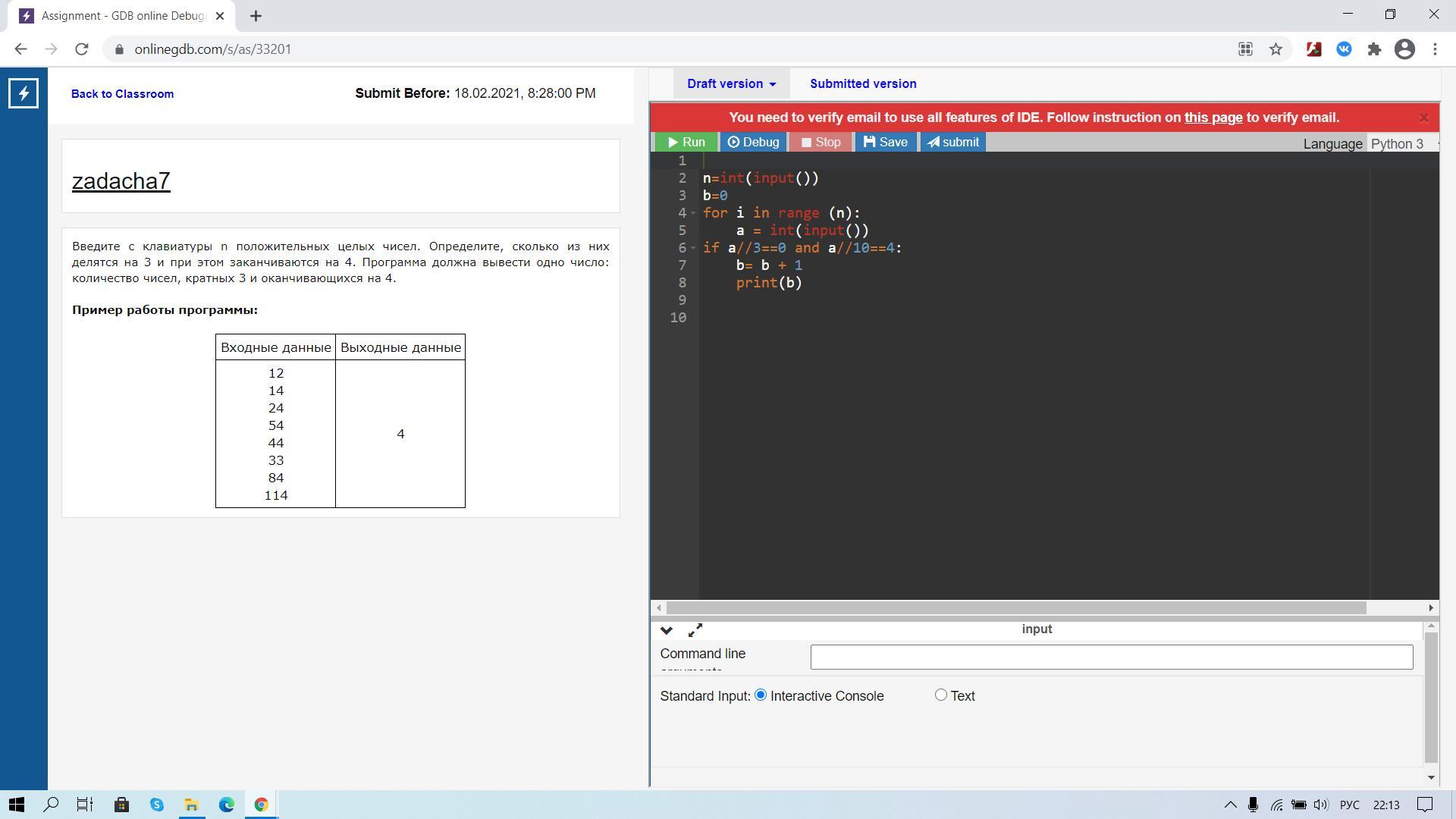Open 'this page' email verification link
This screenshot has width=1456, height=819.
(x=1213, y=118)
